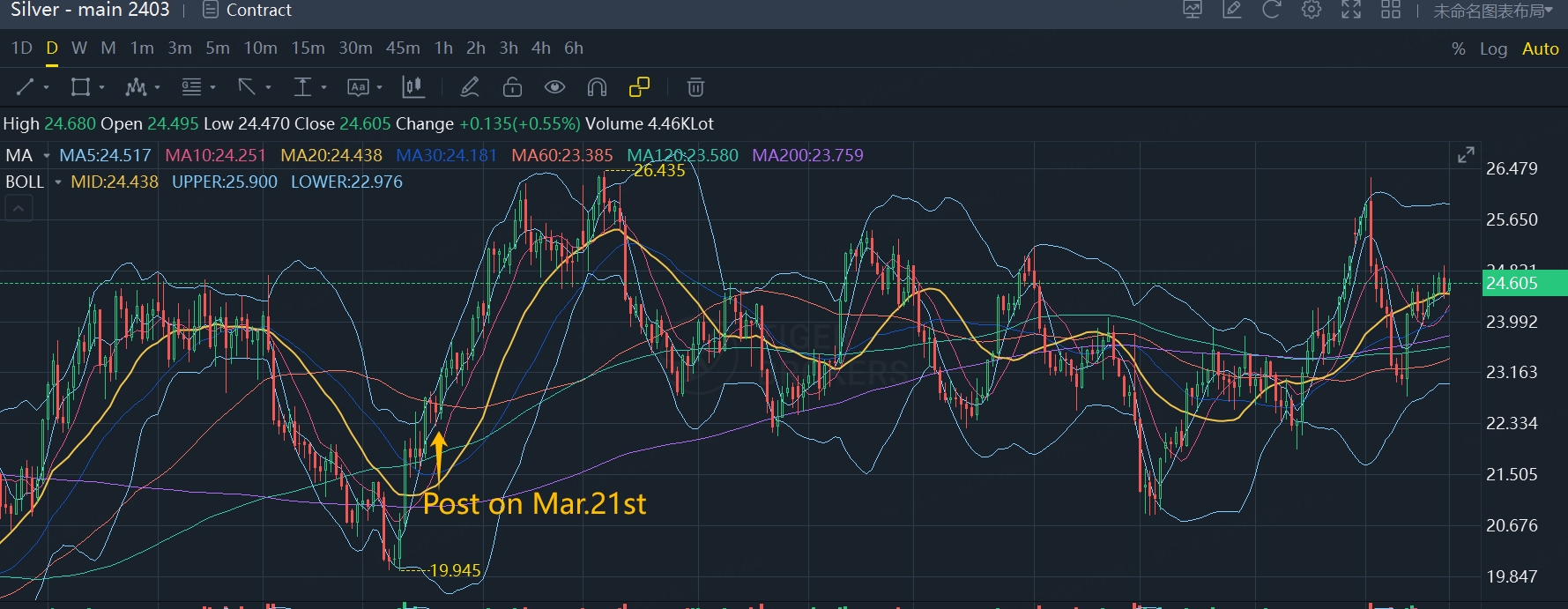The image size is (1568, 609).
Task: Toggle magnet snap mode
Action: (x=597, y=87)
